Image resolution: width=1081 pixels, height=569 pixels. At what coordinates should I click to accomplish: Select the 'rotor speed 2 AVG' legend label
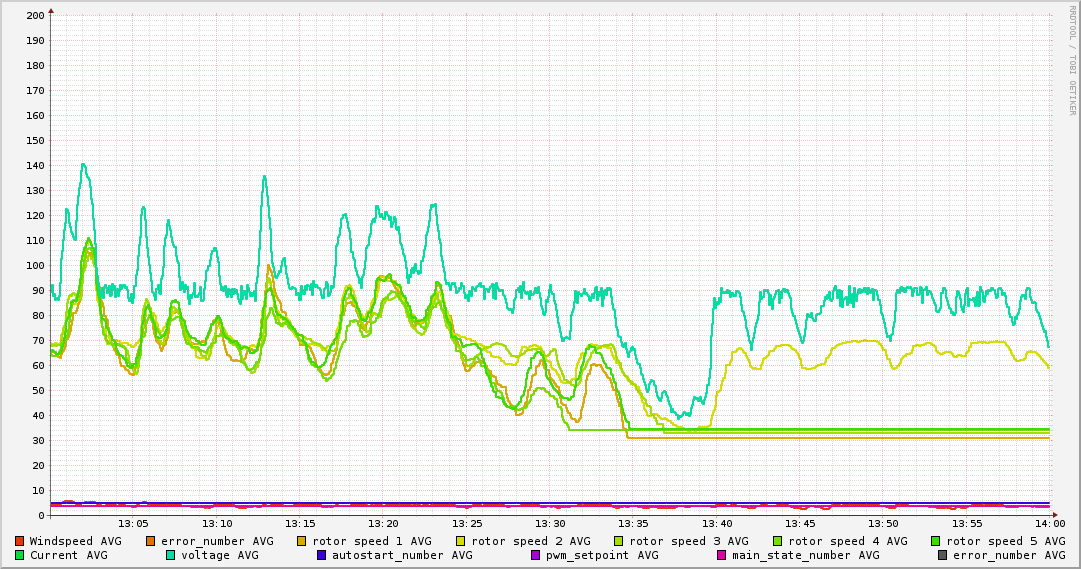tap(531, 541)
